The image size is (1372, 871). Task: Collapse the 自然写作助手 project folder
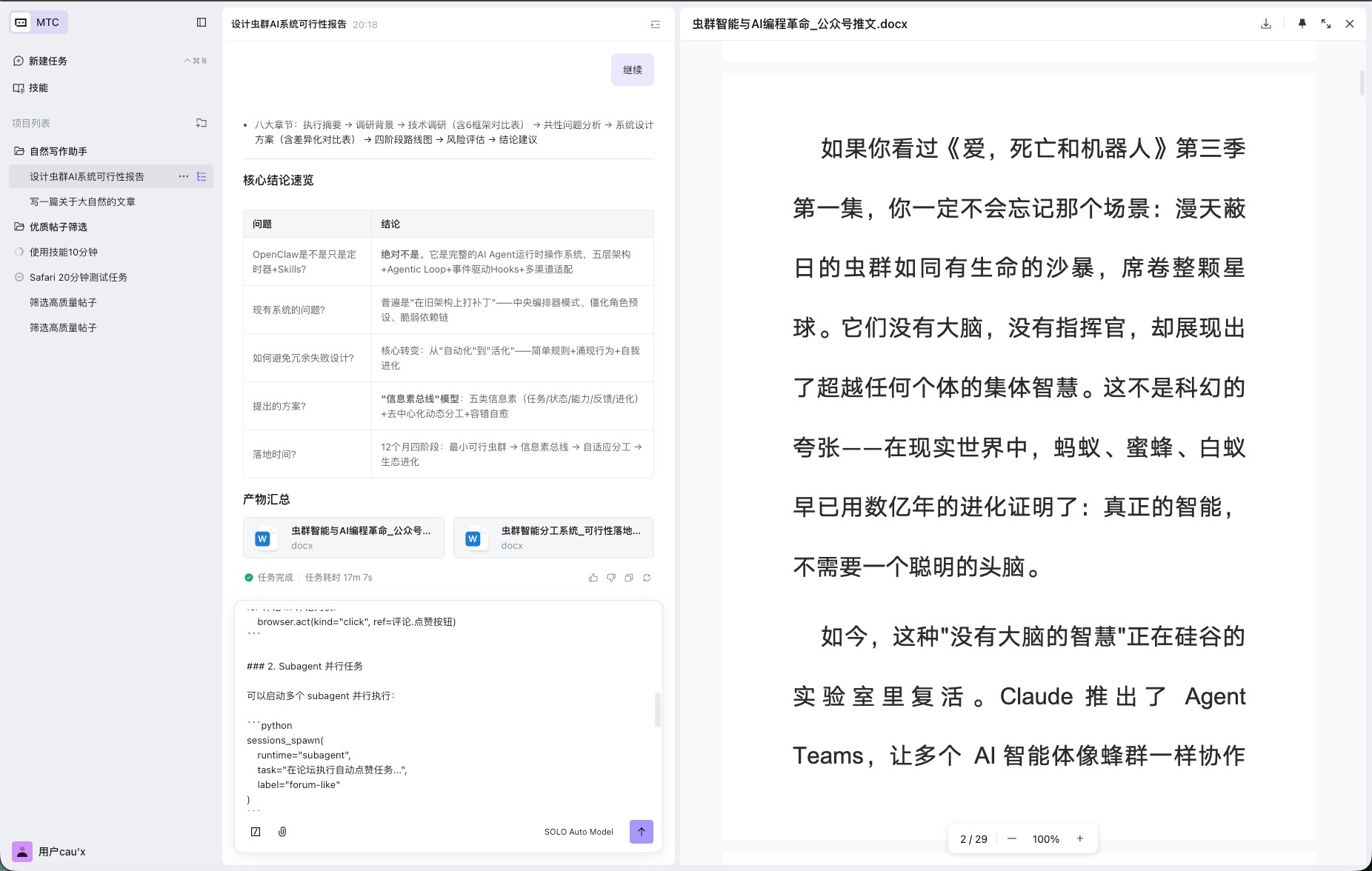tap(19, 151)
